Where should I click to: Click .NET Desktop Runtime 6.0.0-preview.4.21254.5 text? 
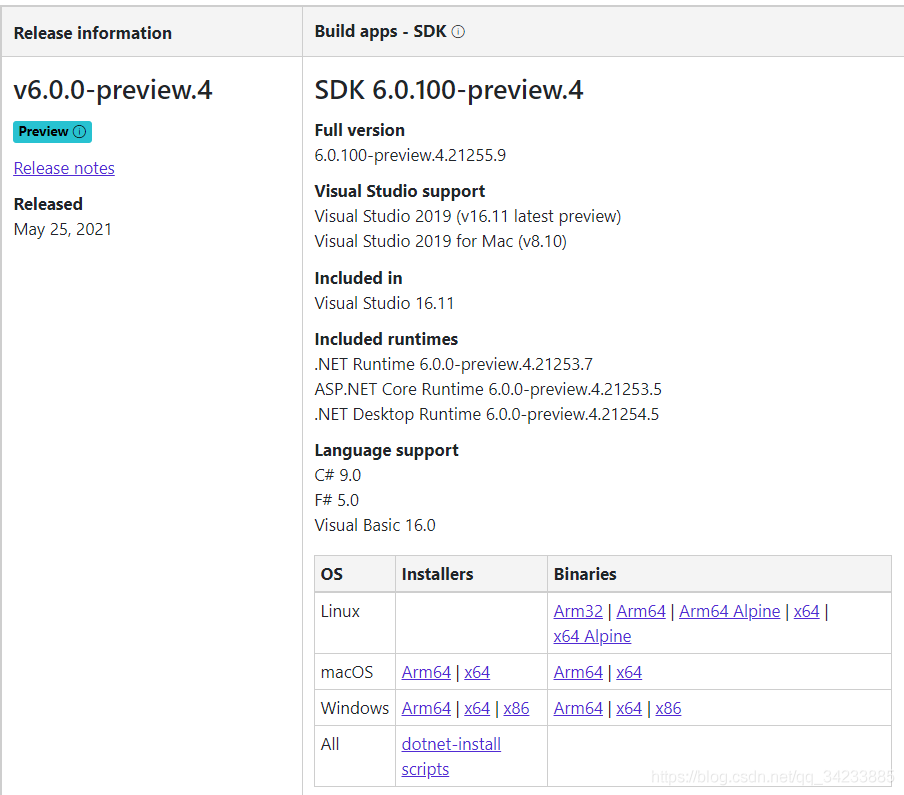tap(487, 414)
